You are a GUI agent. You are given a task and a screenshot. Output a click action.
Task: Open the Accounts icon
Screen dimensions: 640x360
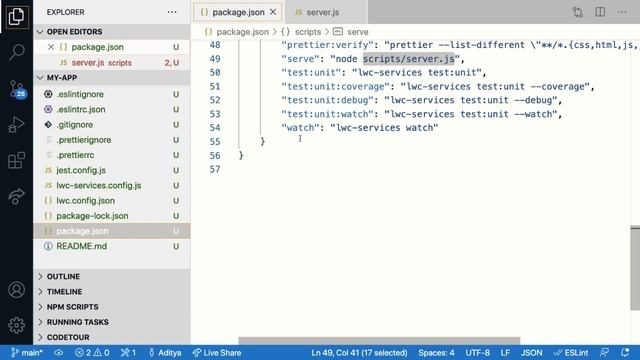pos(16,290)
